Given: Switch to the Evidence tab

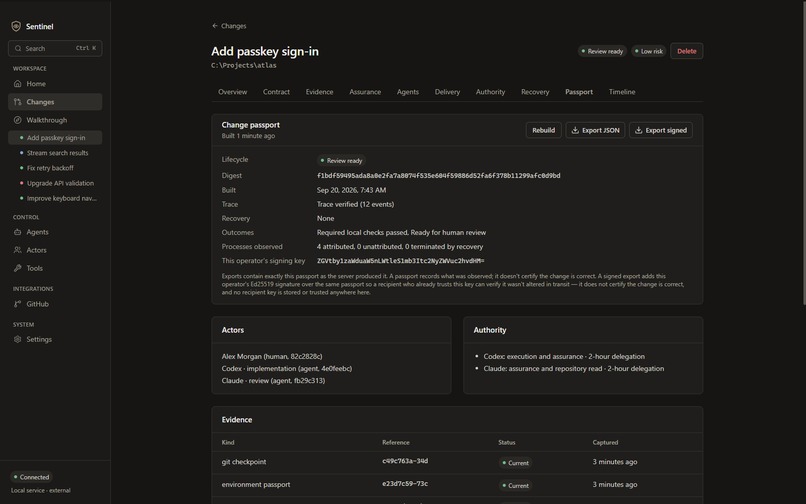Looking at the screenshot, I should (319, 92).
